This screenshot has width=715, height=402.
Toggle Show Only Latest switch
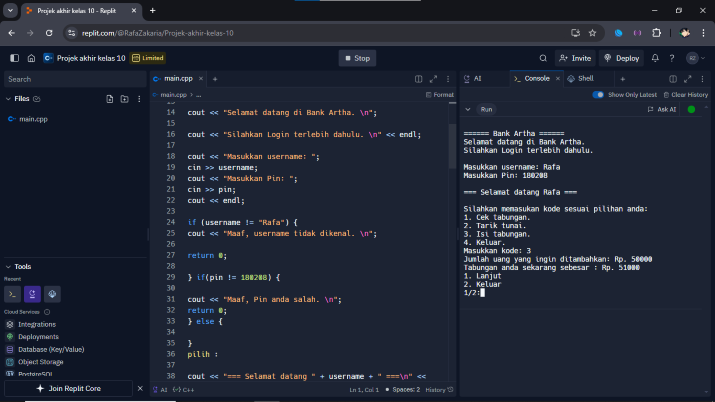point(599,95)
